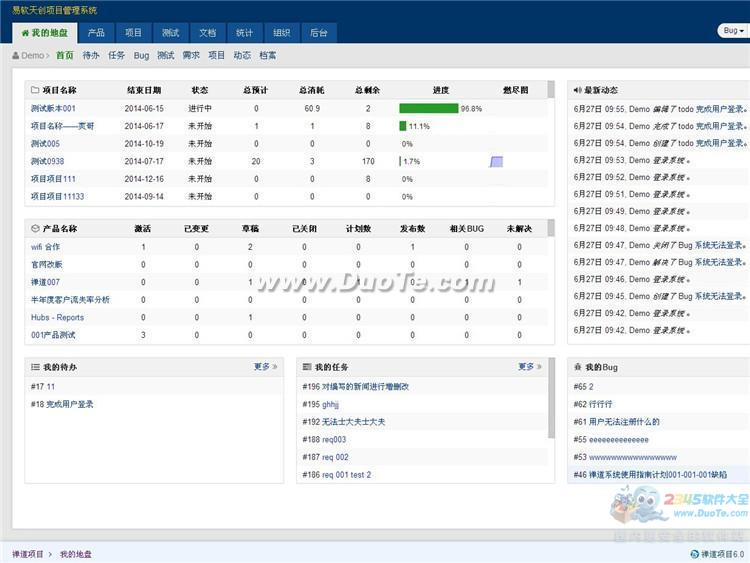The height and width of the screenshot is (563, 750).
Task: Open the 统计 tab
Action: 244,33
